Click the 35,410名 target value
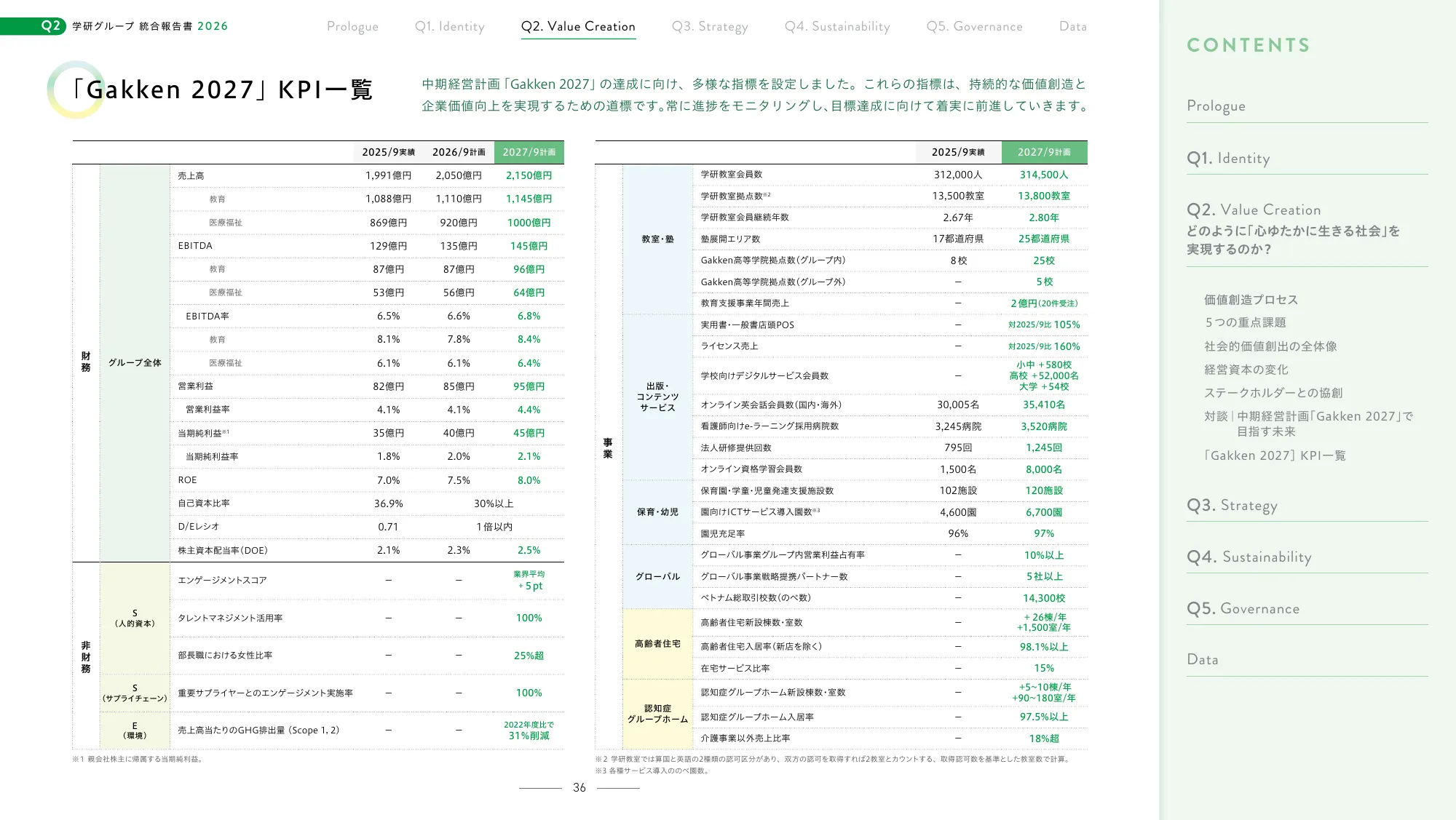This screenshot has width=1456, height=820. pos(1044,405)
